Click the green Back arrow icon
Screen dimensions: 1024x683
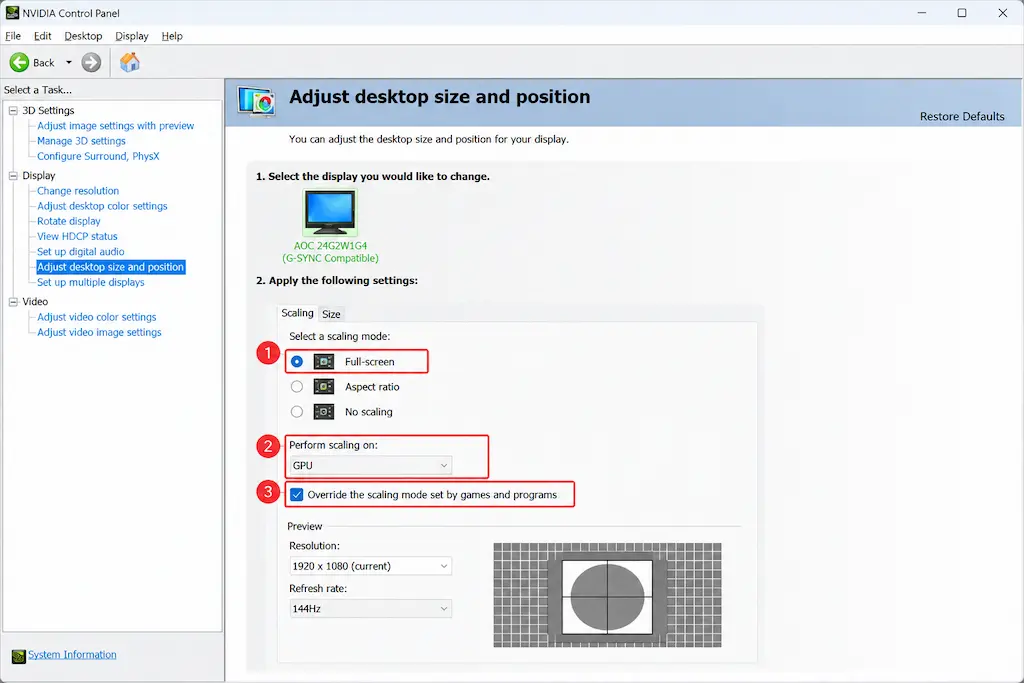(19, 63)
